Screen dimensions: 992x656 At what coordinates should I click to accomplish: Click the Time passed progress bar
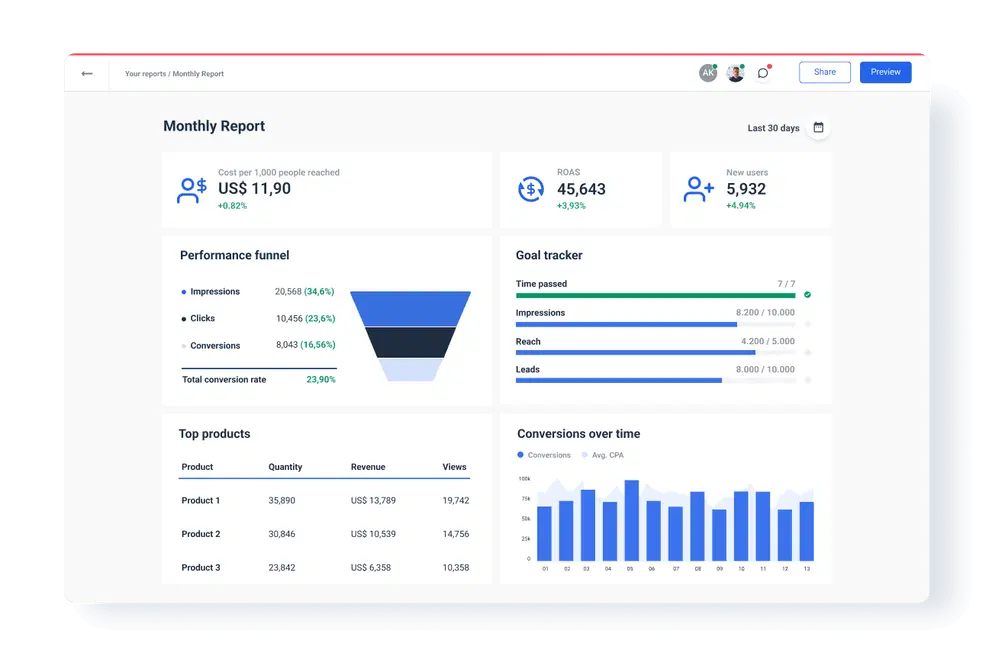coord(655,295)
